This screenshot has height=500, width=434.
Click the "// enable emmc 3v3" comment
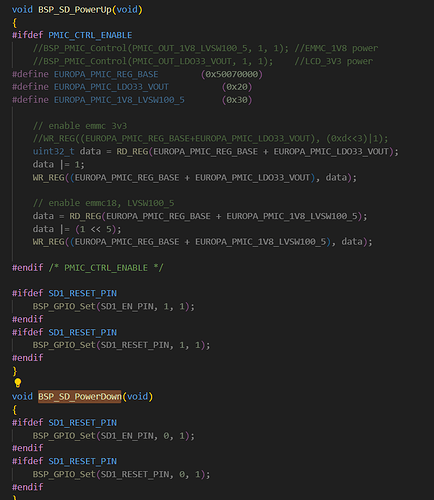80,126
